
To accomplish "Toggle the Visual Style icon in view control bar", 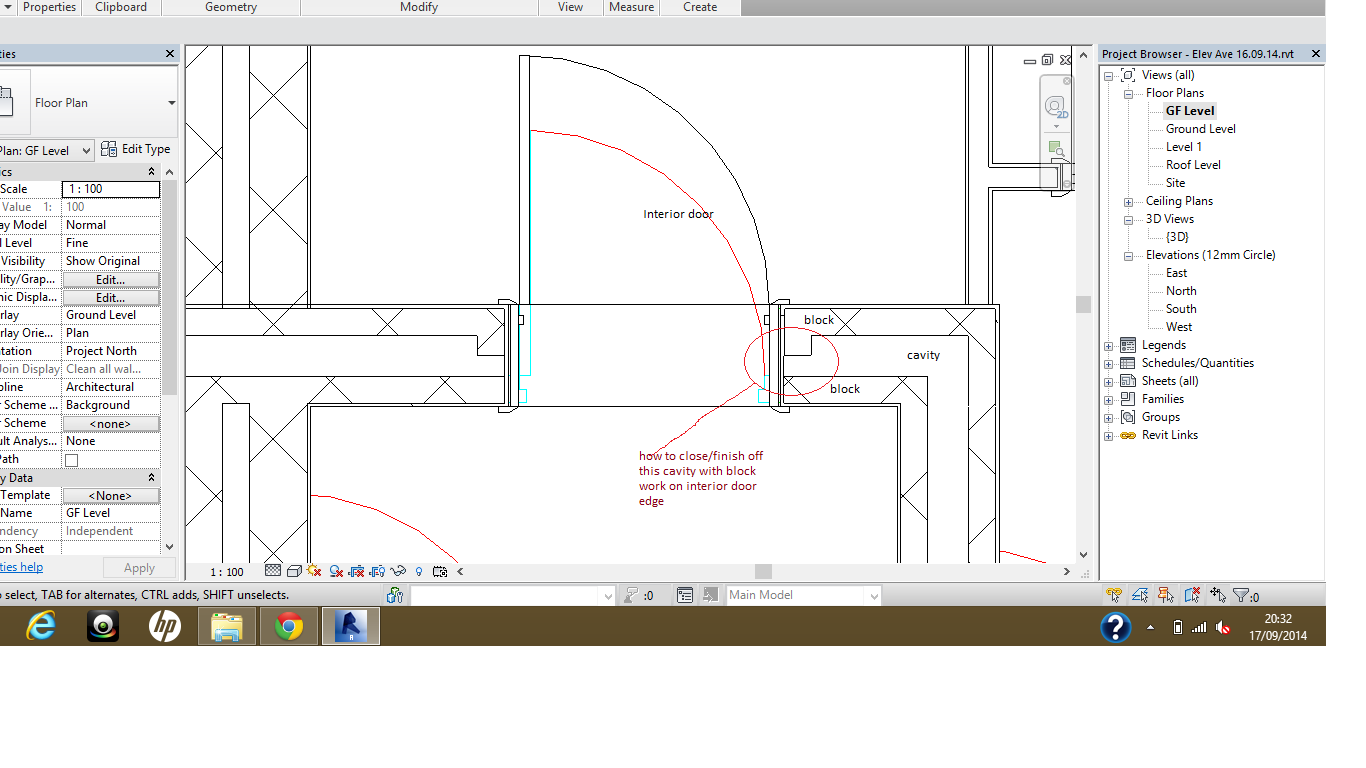I will [x=294, y=571].
